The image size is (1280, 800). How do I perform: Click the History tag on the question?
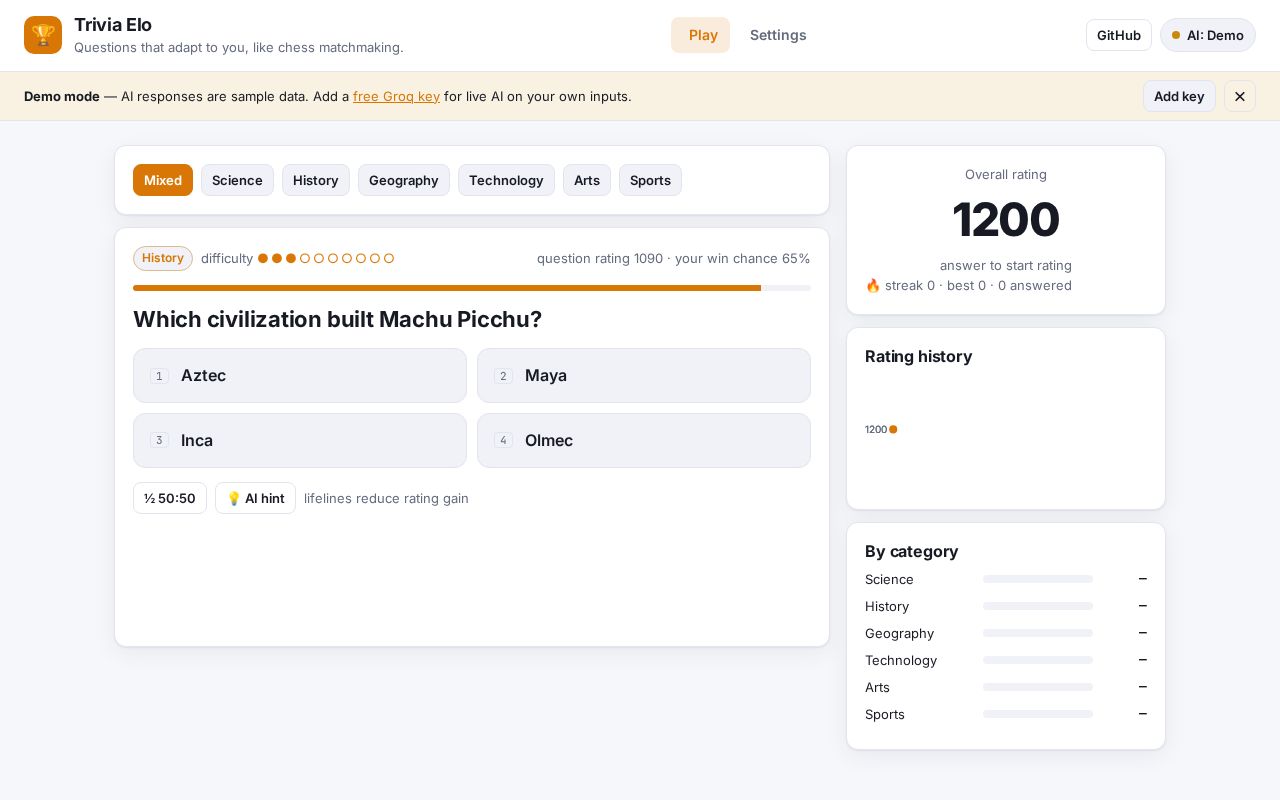pyautogui.click(x=163, y=258)
